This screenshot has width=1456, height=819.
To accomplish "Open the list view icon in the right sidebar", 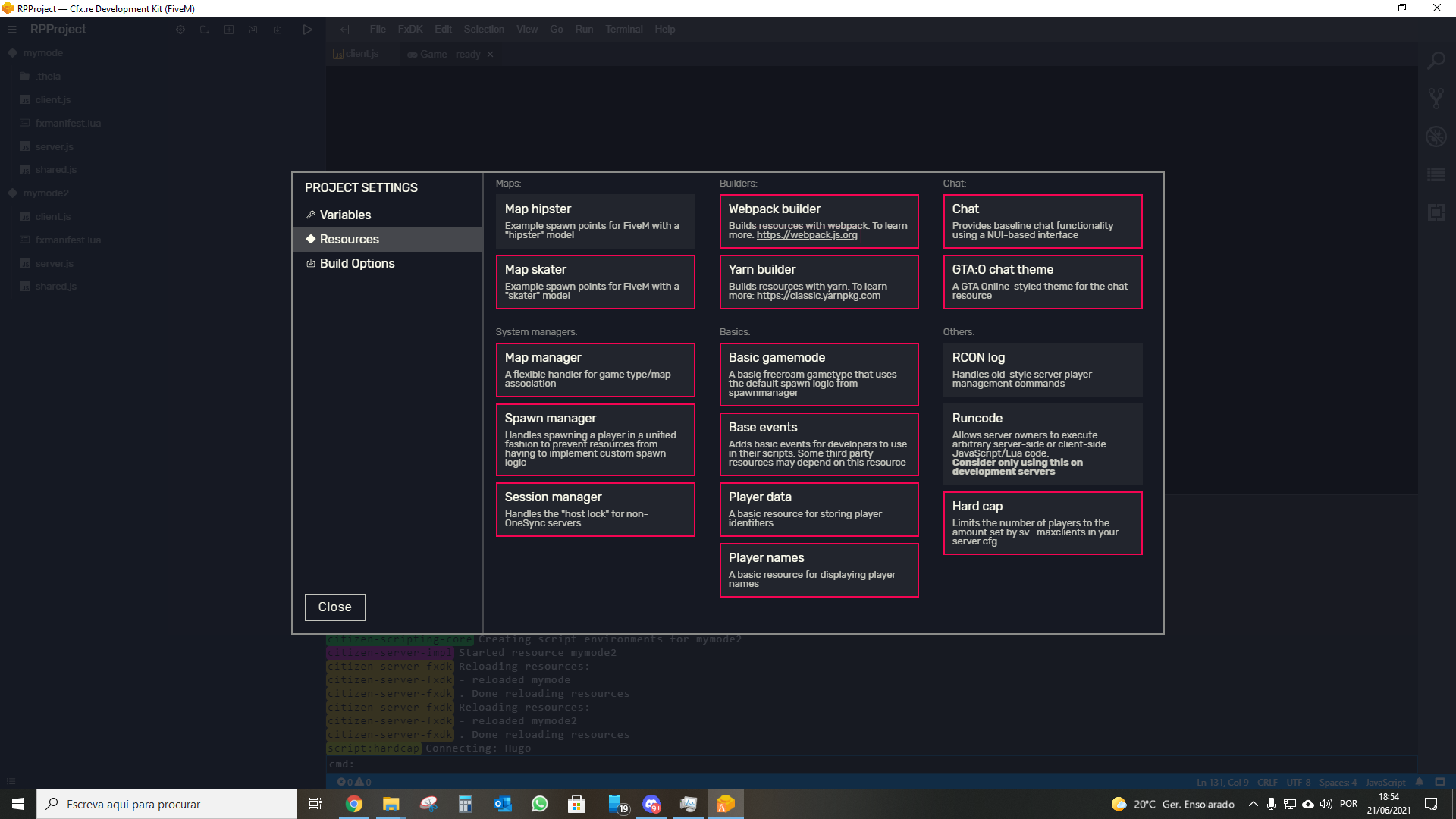I will click(1436, 174).
